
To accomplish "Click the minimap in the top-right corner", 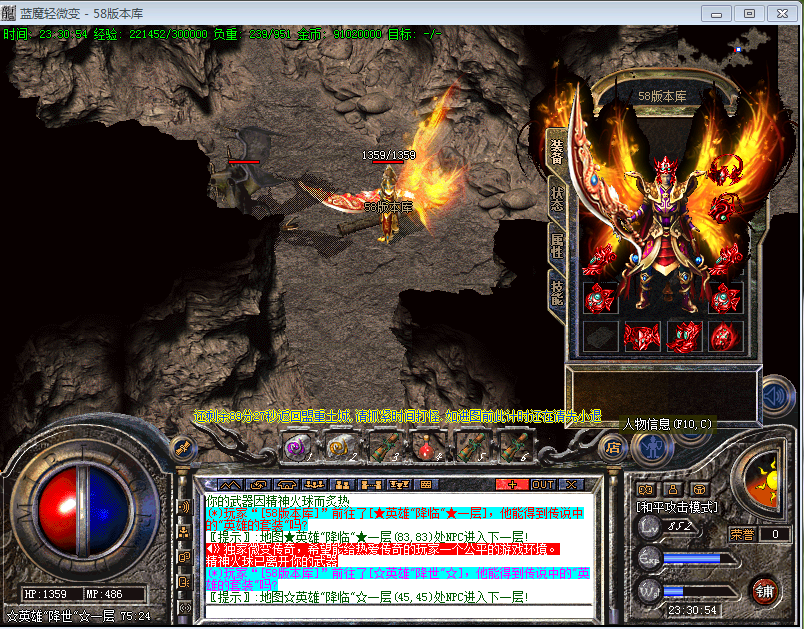I will point(728,51).
